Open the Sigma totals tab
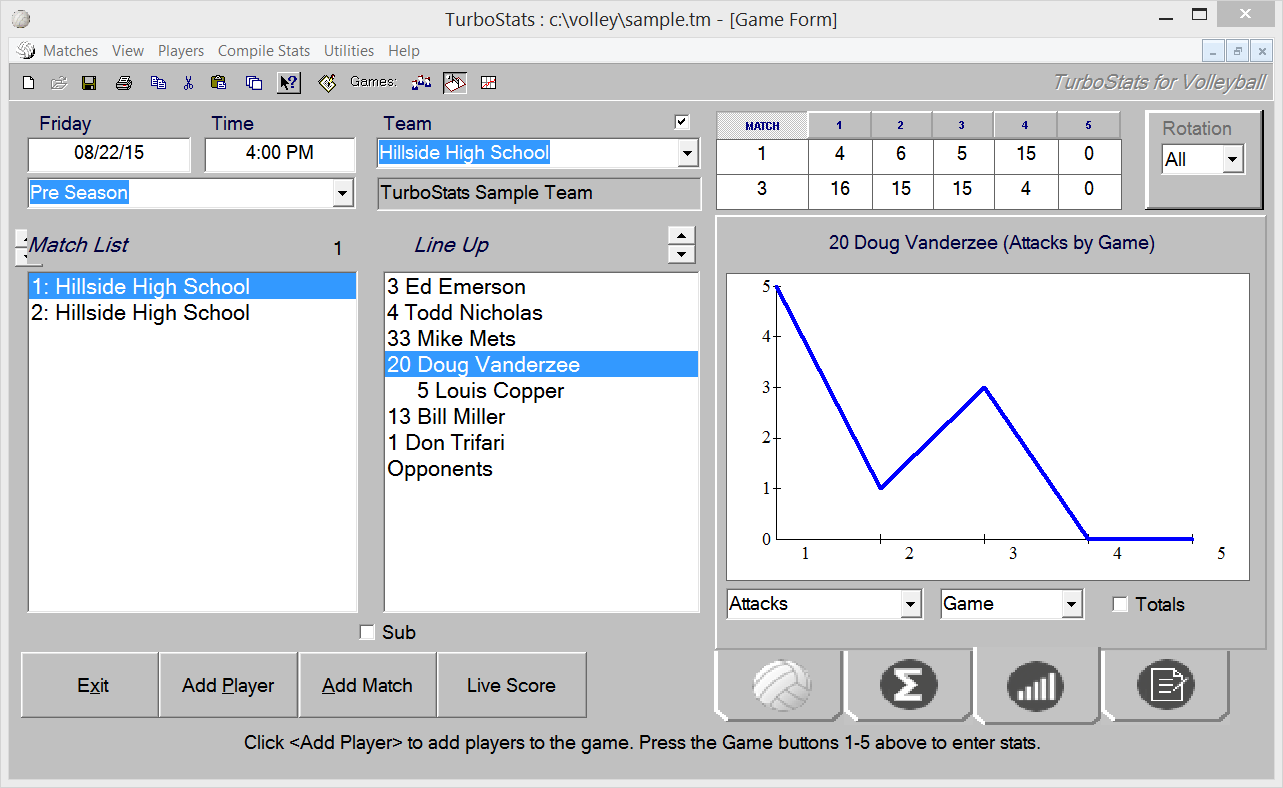This screenshot has height=788, width=1283. [x=907, y=685]
